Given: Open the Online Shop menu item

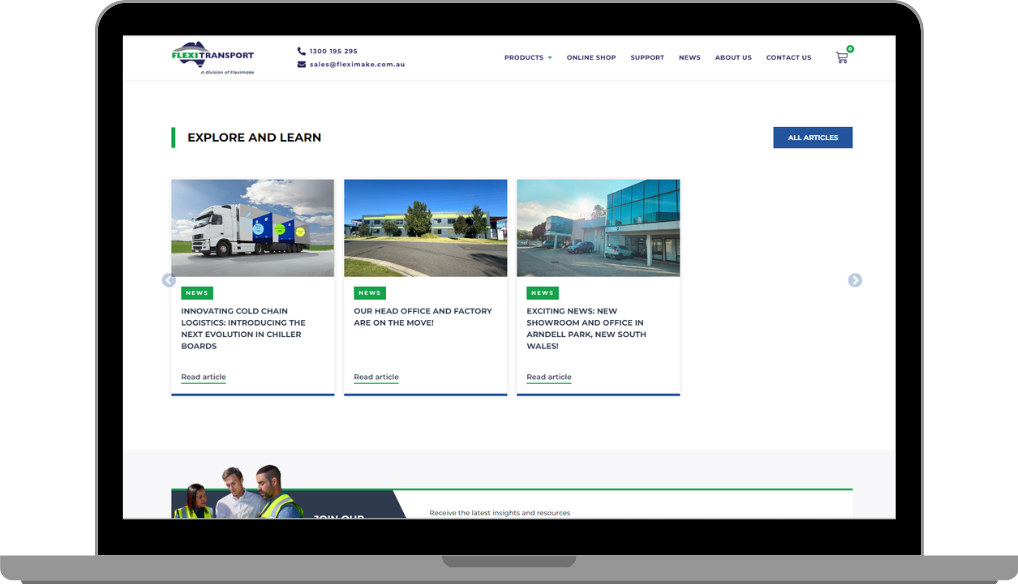Looking at the screenshot, I should tap(591, 58).
